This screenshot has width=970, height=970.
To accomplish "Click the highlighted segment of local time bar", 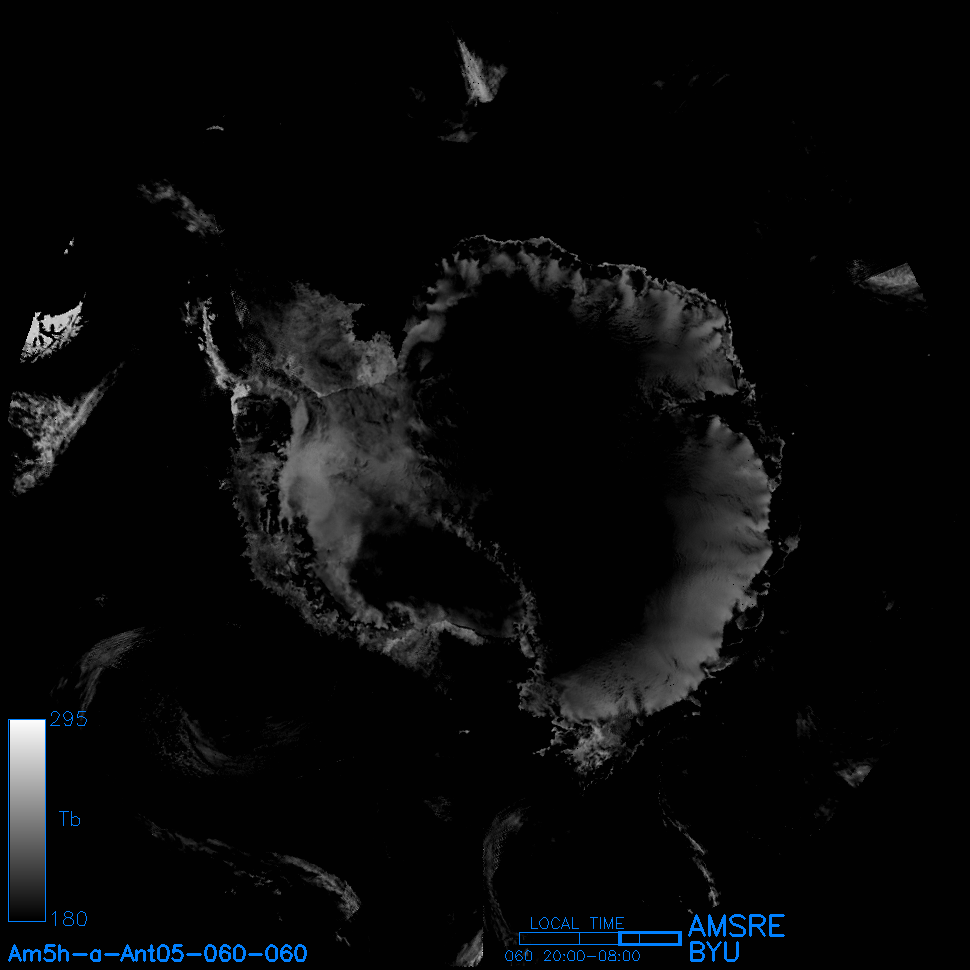I will [x=650, y=938].
